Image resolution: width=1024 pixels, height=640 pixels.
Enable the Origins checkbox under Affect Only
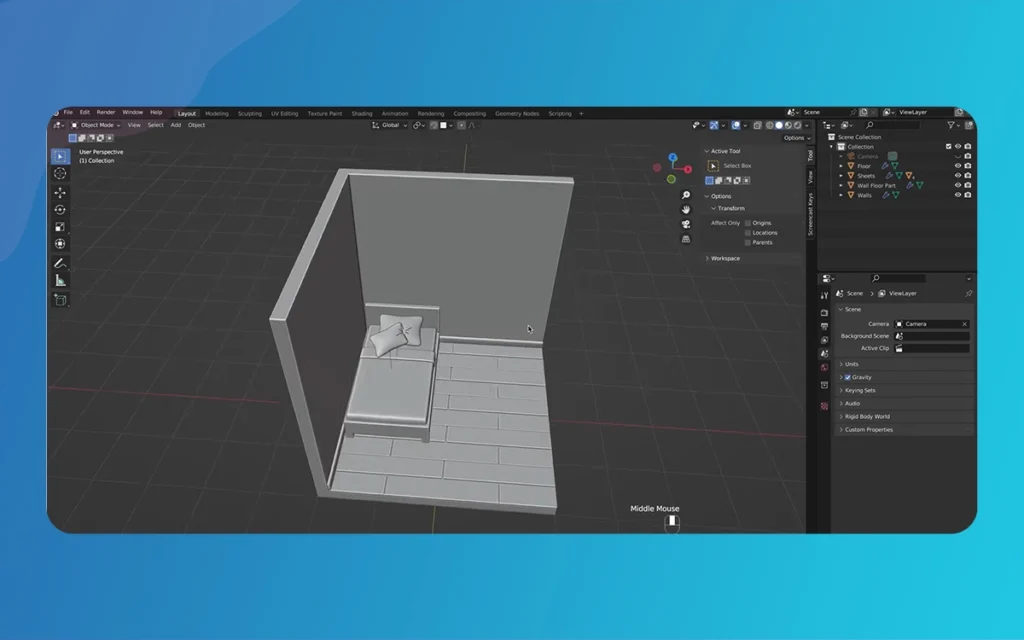point(748,223)
